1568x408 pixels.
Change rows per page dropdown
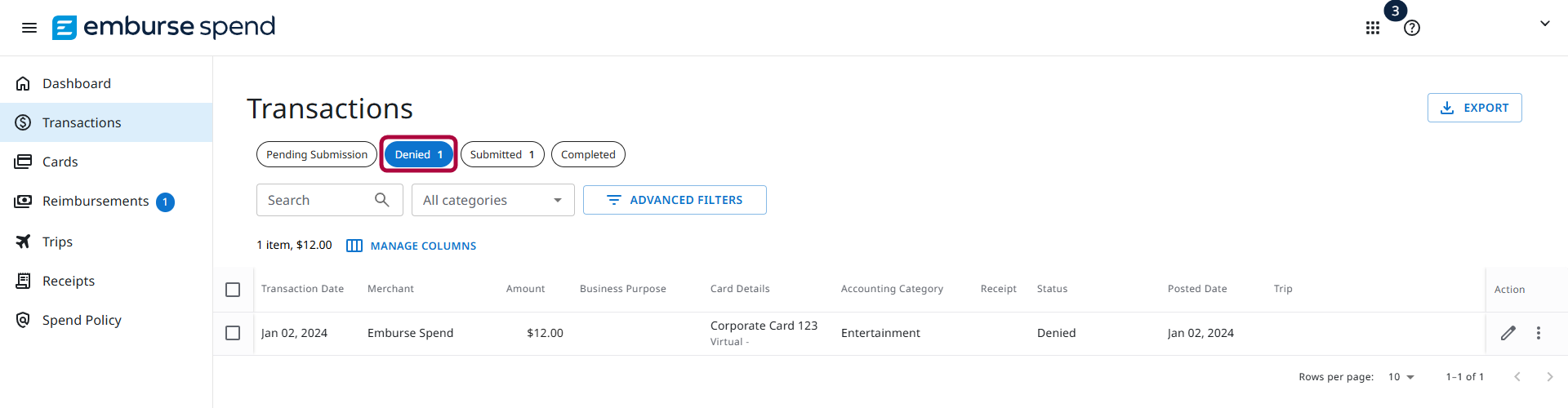[x=1401, y=377]
